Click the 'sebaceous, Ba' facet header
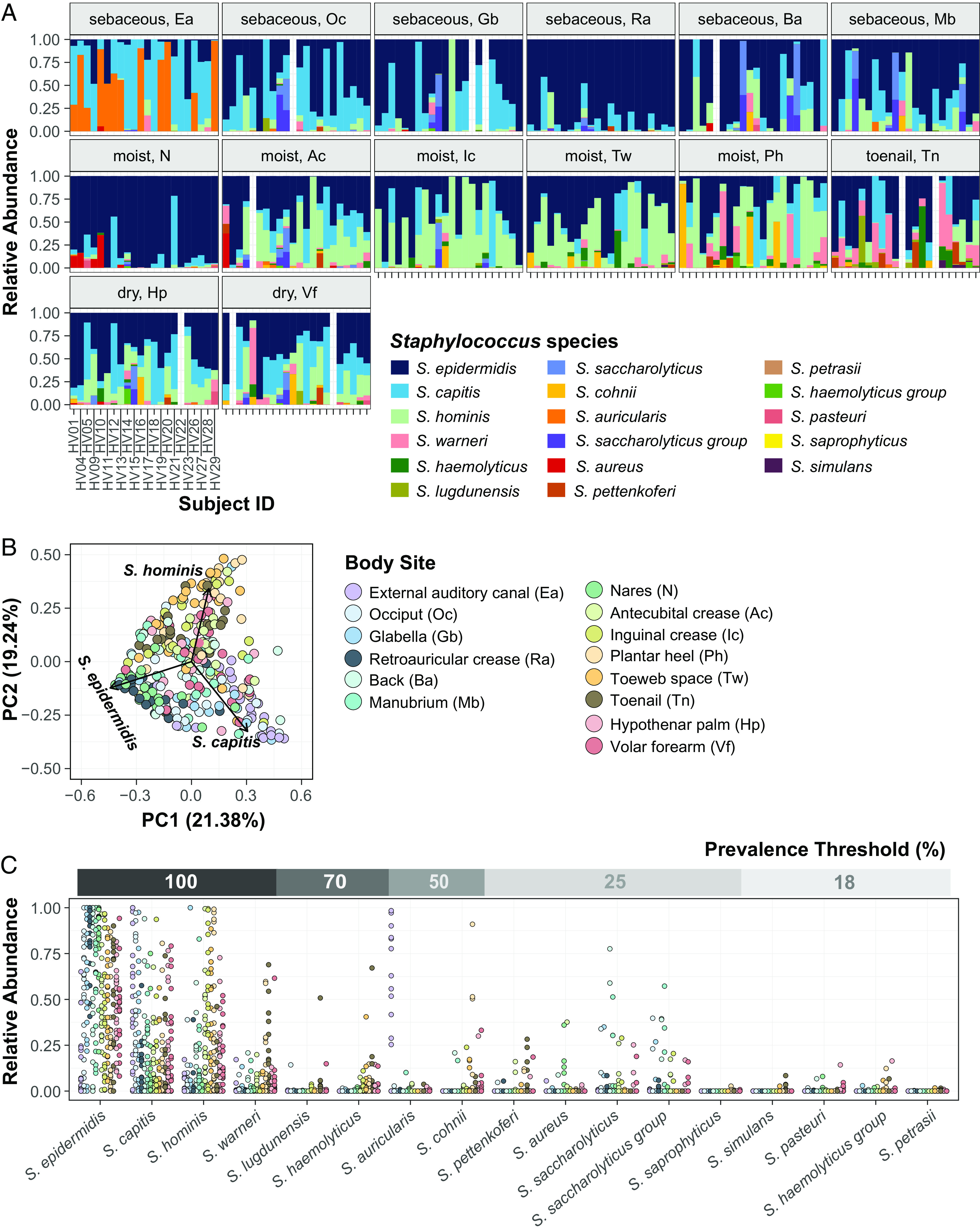This screenshot has height=1232, width=980. 753,19
